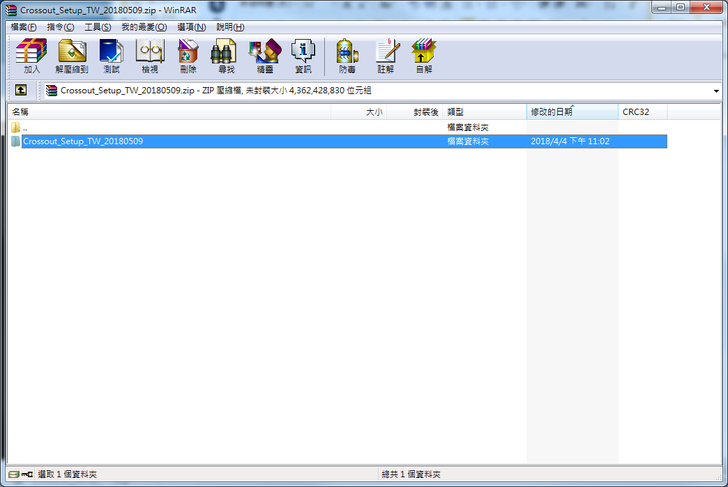Screen dimensions: 728x487
Task: Sort by 名稱 column header
Action: (x=169, y=112)
